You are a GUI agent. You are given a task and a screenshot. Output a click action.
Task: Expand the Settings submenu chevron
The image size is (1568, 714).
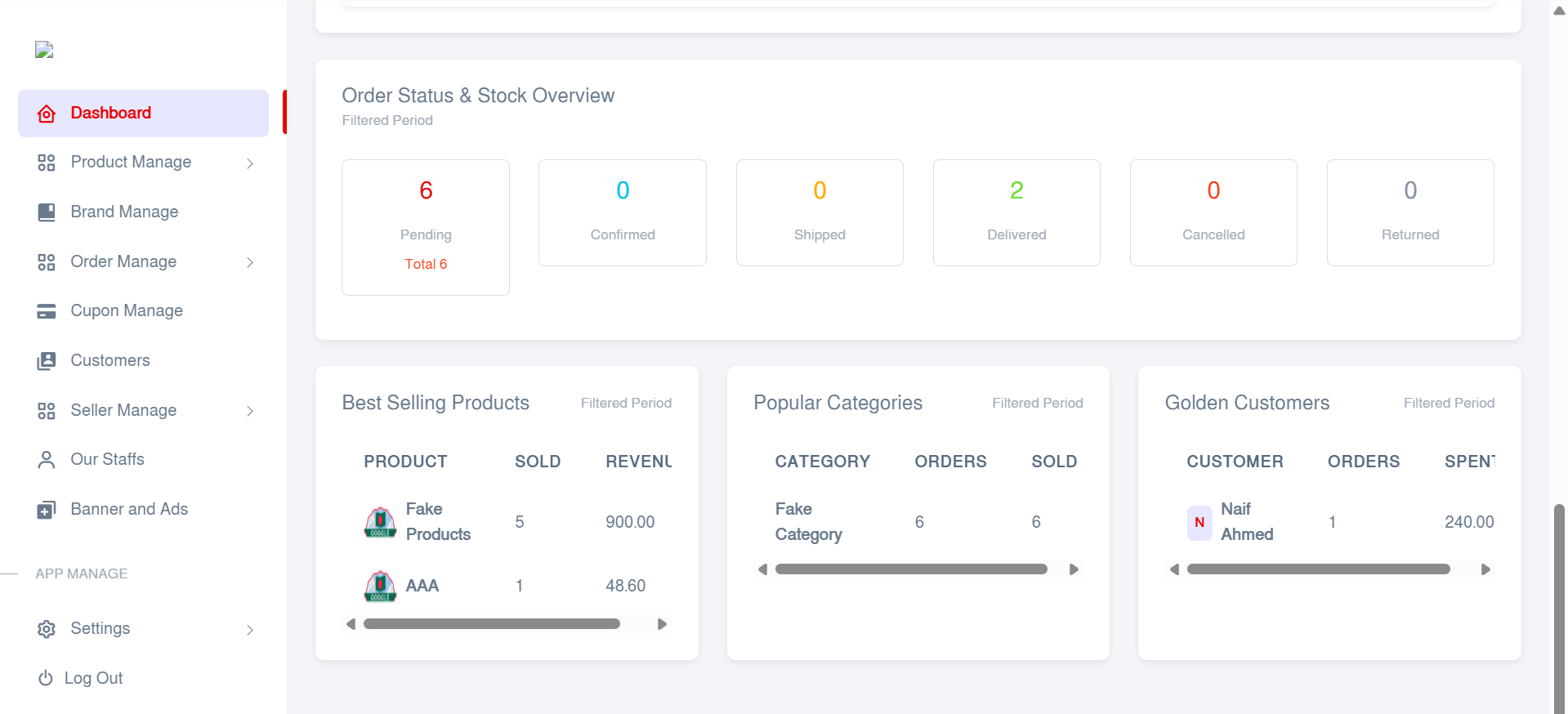(250, 630)
